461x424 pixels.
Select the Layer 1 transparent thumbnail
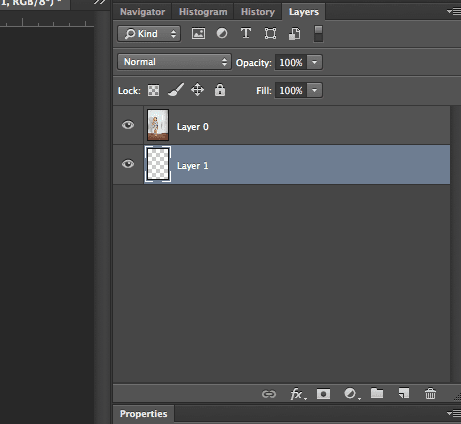pyautogui.click(x=158, y=164)
